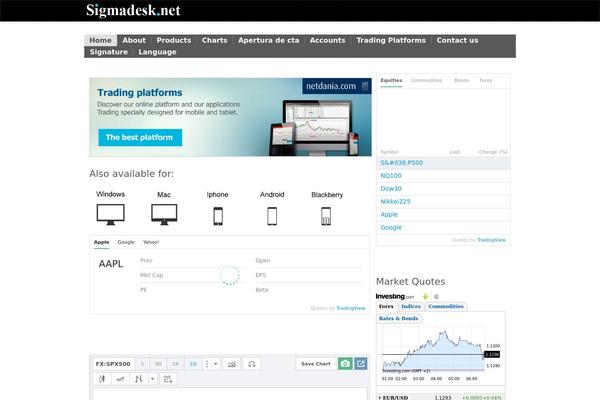The height and width of the screenshot is (400, 600).
Task: Open the Rates & Bonds tab
Action: click(399, 318)
